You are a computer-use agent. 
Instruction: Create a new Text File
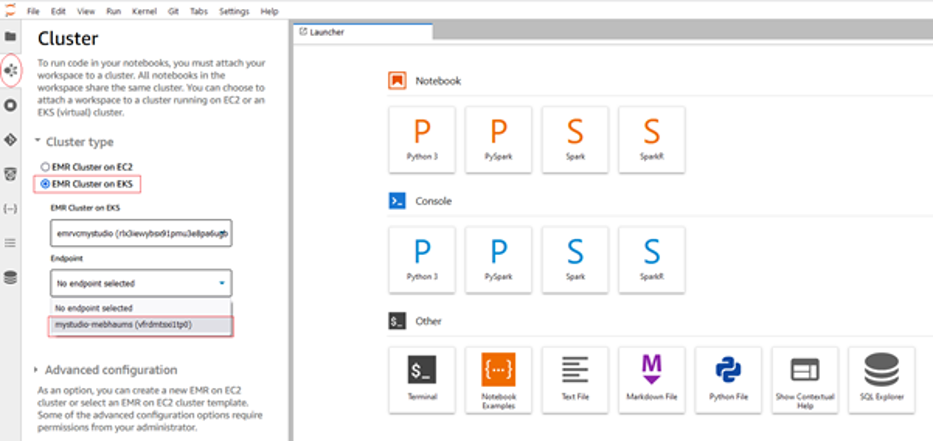click(x=575, y=380)
